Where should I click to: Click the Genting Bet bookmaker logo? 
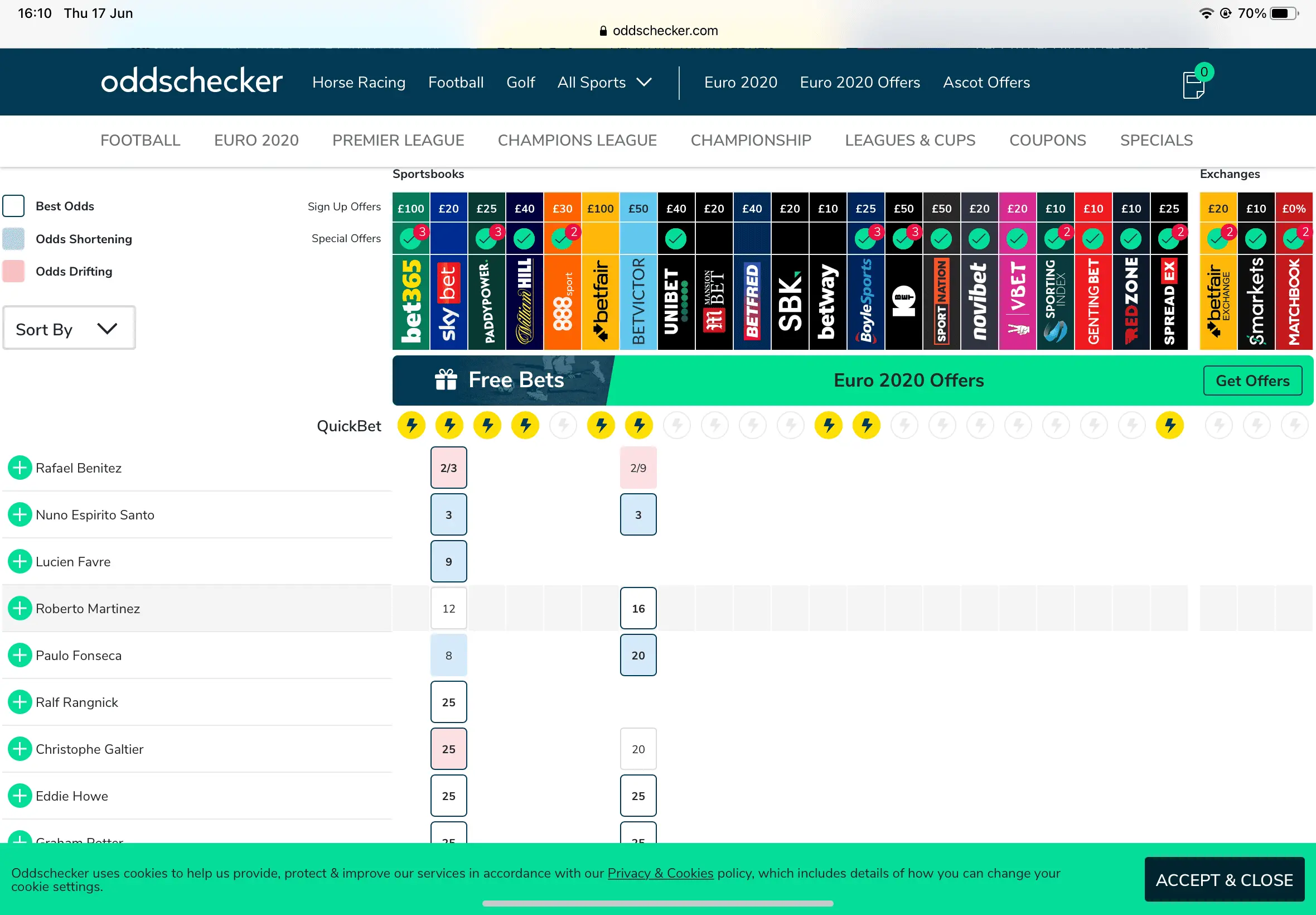(1093, 302)
